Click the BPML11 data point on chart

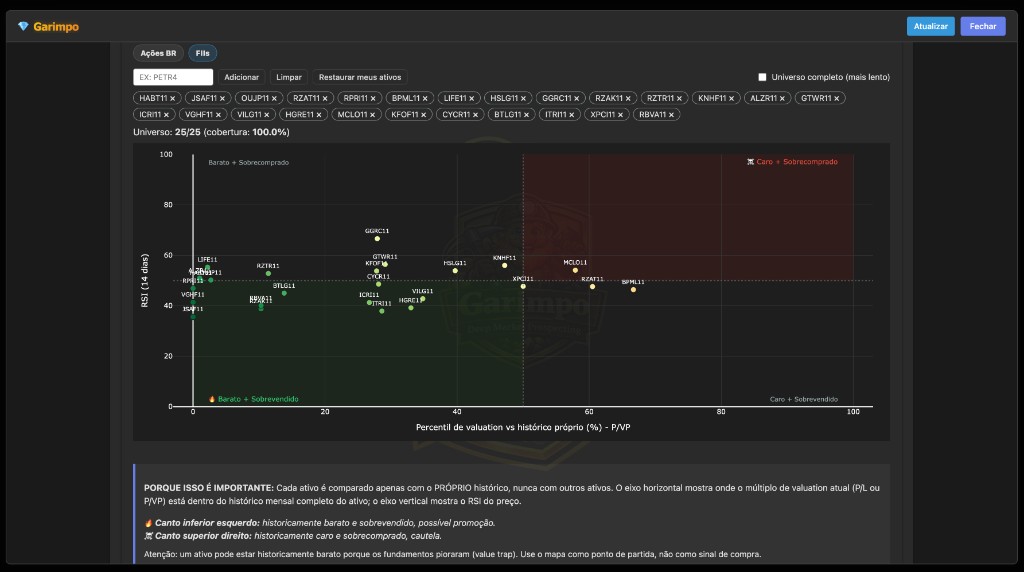633,290
